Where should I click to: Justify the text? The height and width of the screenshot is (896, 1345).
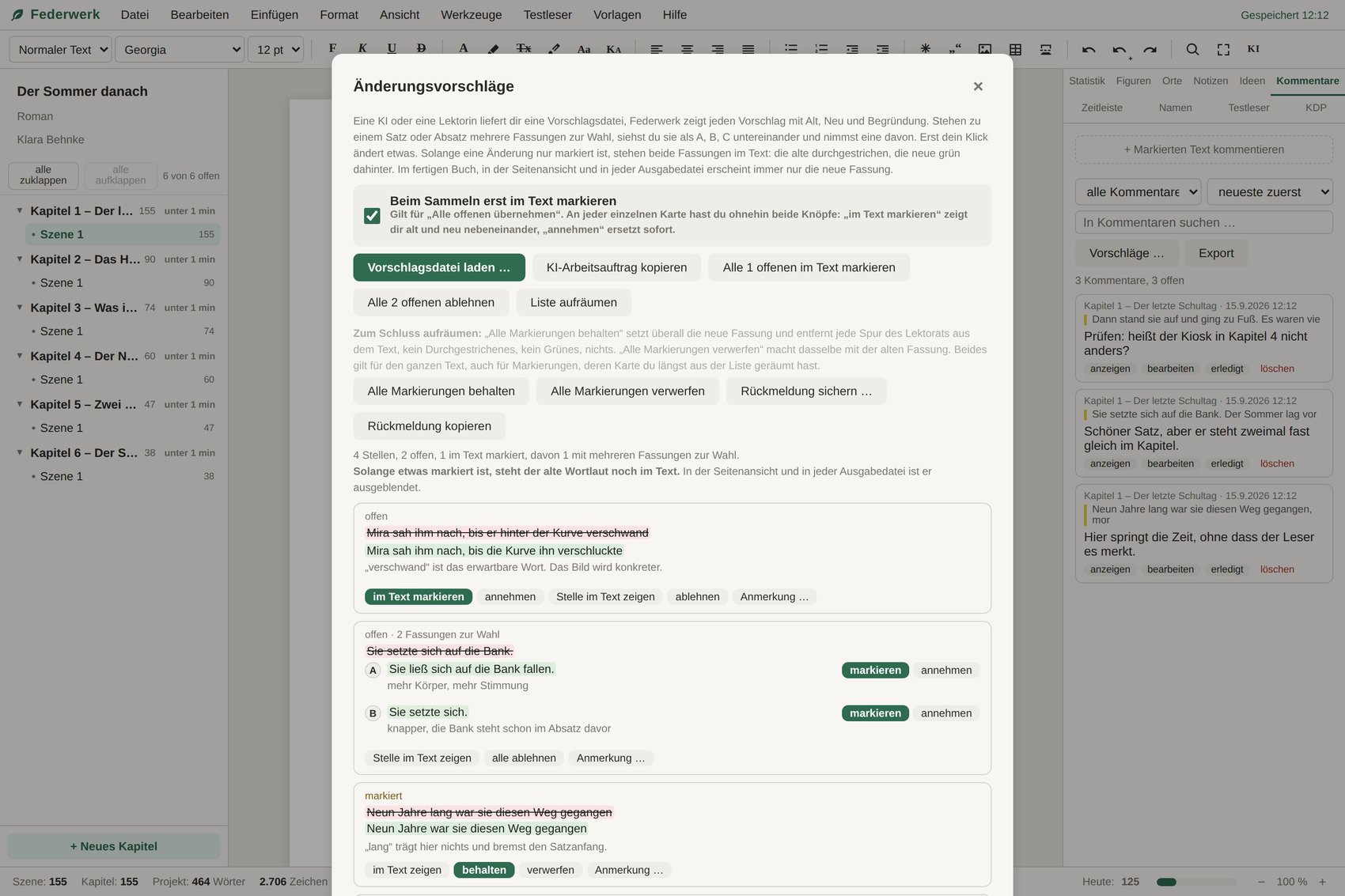coord(748,49)
